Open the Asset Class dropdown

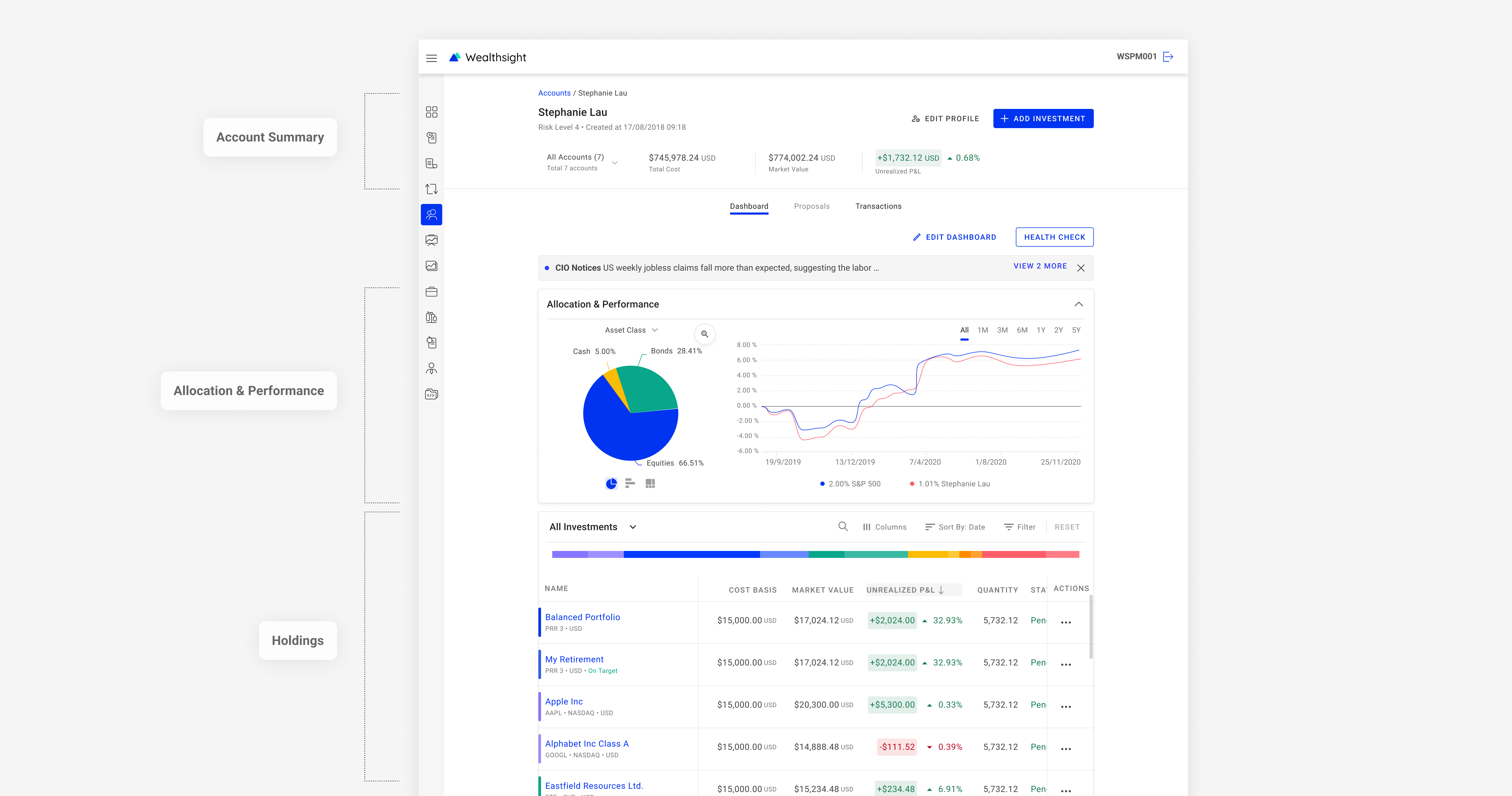pos(631,330)
